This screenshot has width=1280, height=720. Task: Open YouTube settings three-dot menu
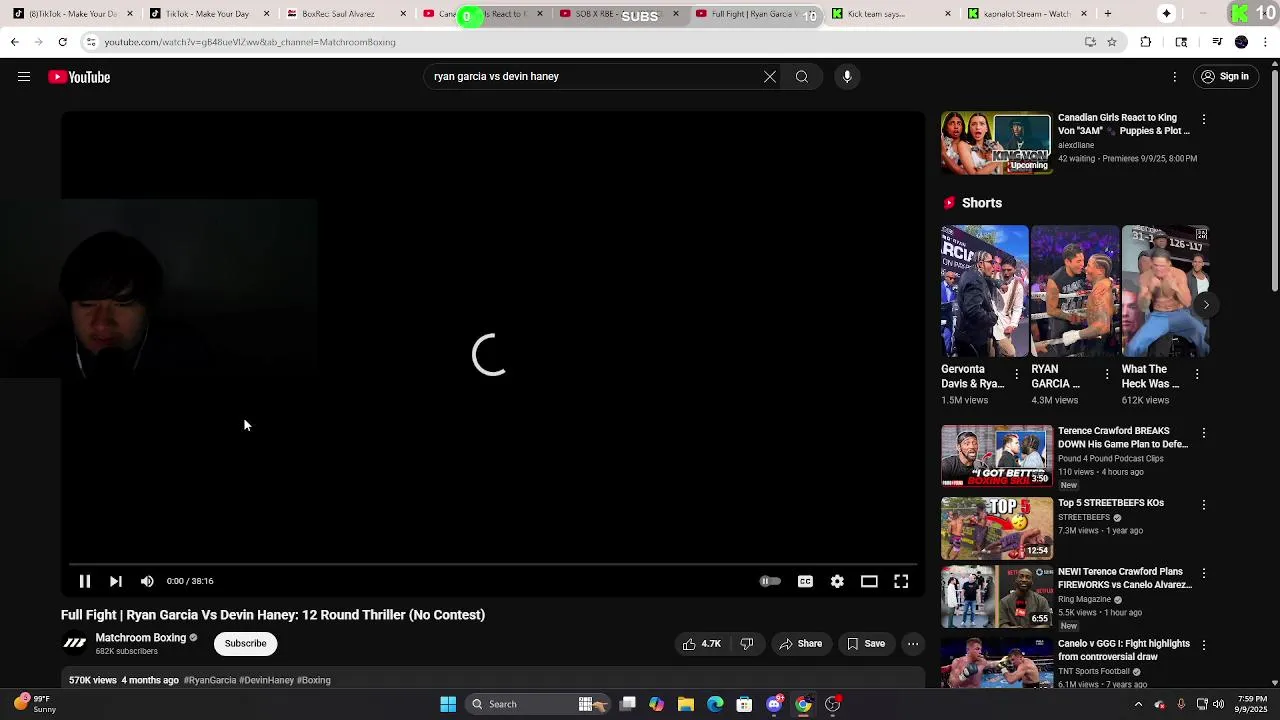1175,77
